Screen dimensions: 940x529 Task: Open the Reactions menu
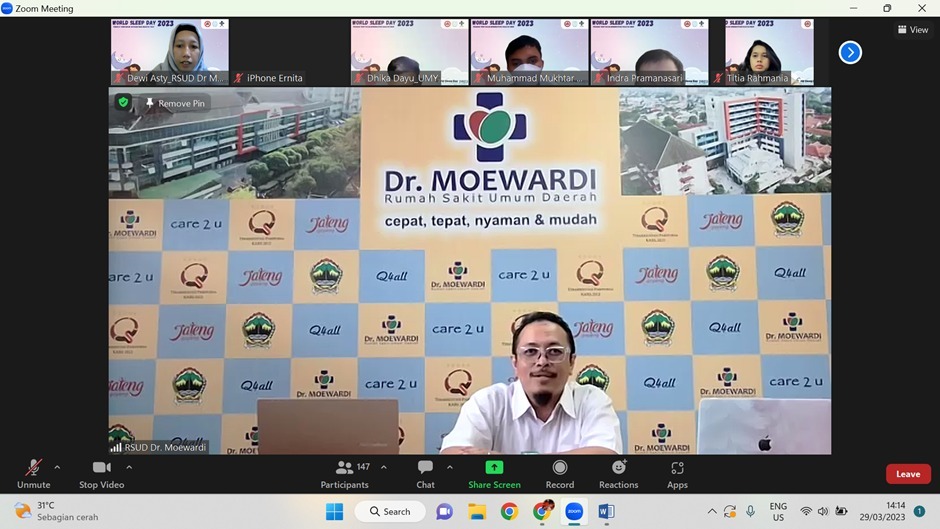[x=618, y=473]
